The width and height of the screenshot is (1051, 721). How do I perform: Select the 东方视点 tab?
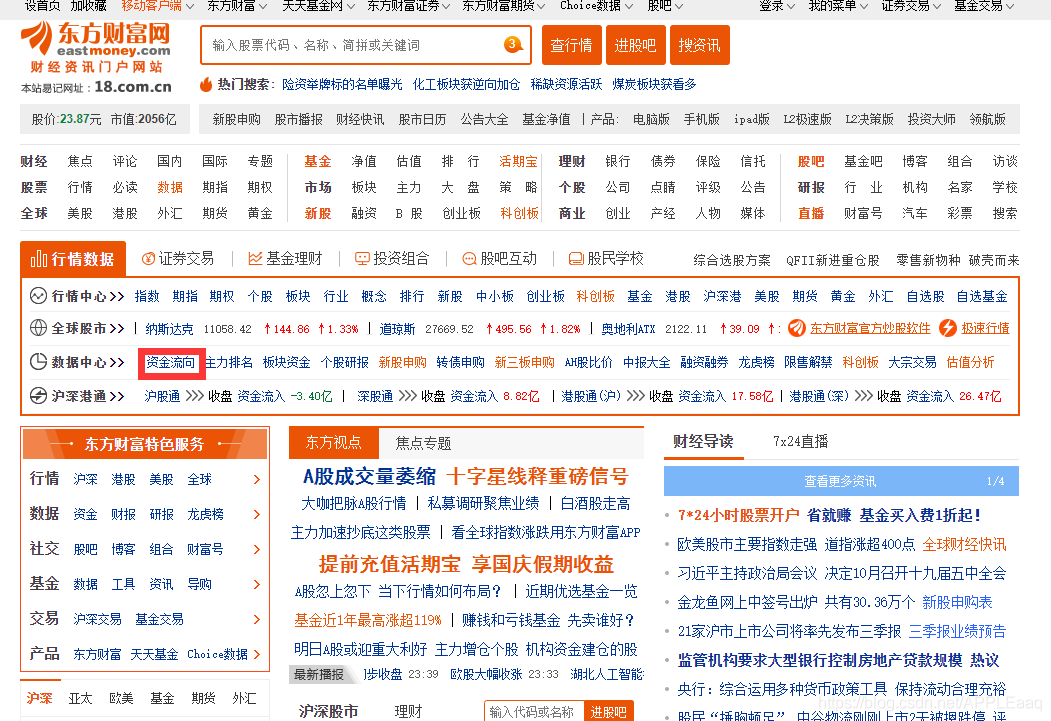[x=334, y=442]
